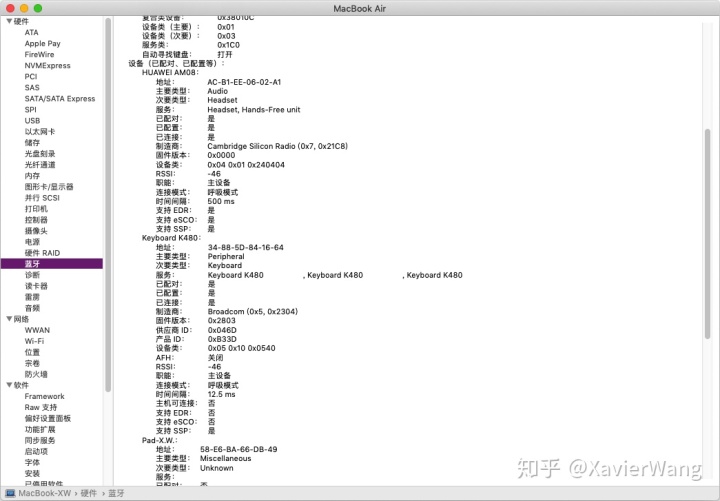This screenshot has width=720, height=501.
Task: Select the highlighted 蓝牙 sidebar item
Action: click(x=52, y=264)
